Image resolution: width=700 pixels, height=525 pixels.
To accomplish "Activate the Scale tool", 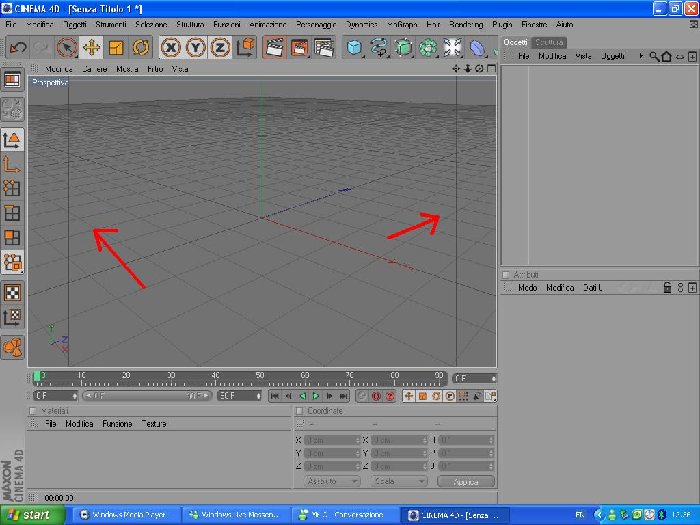I will tap(116, 47).
